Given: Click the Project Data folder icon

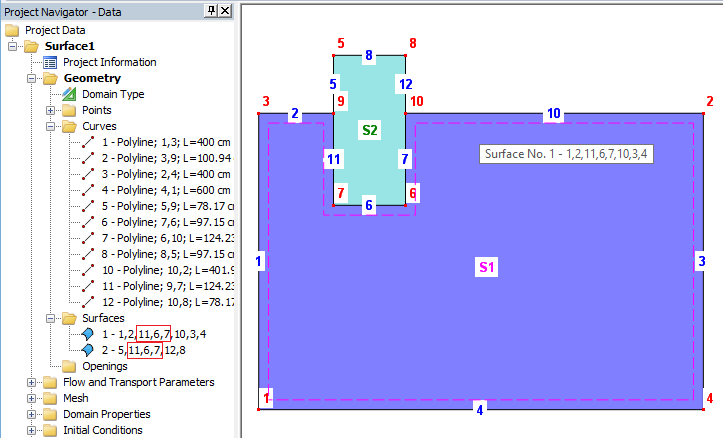Looking at the screenshot, I should [x=12, y=30].
